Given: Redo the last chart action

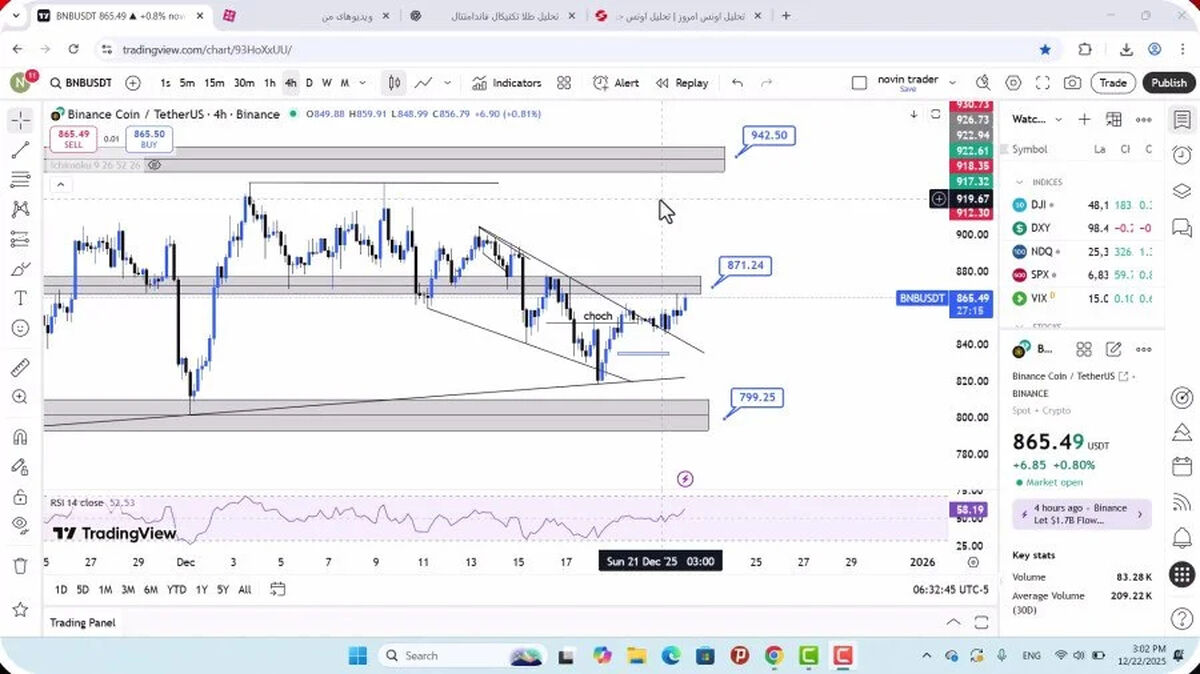Looking at the screenshot, I should pos(767,83).
